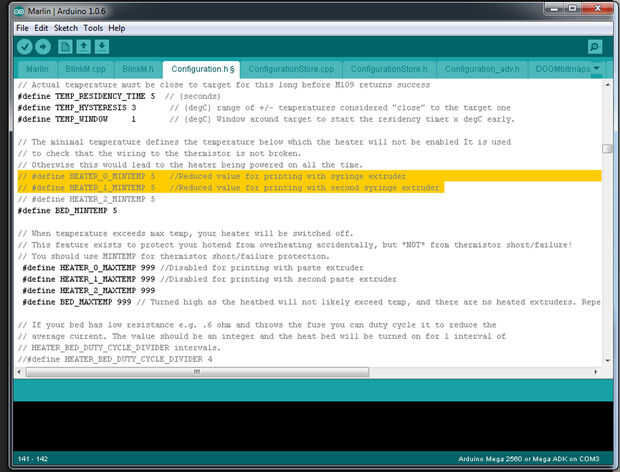Click the horizontal scrollbar thumb
Screen dimensions: 620x472
point(197,372)
